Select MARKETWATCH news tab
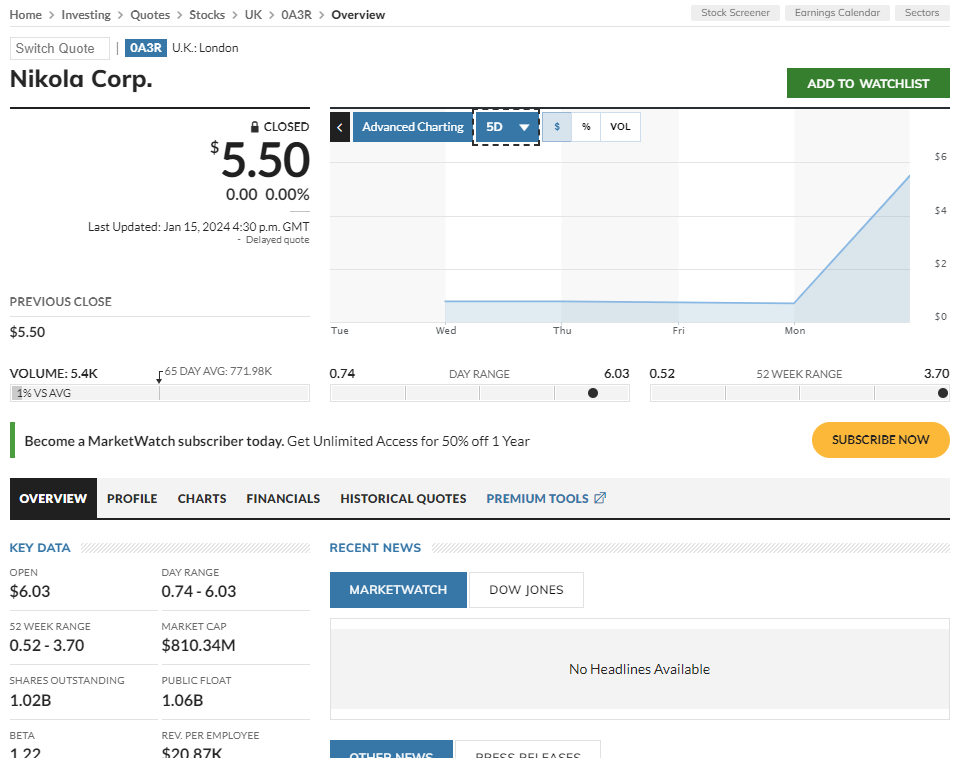This screenshot has height=758, width=968. [398, 590]
